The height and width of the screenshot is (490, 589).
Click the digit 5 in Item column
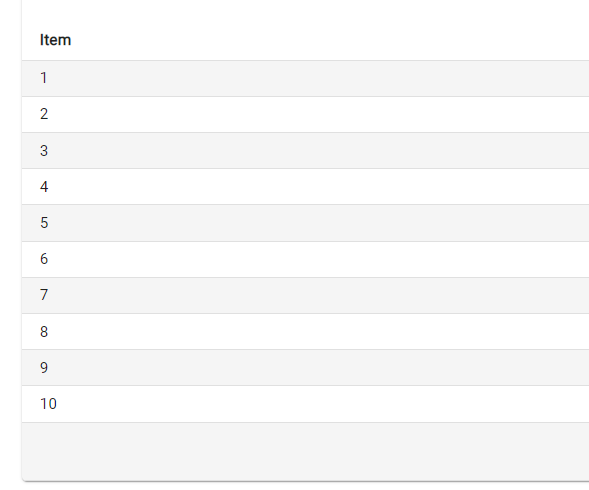pyautogui.click(x=44, y=223)
